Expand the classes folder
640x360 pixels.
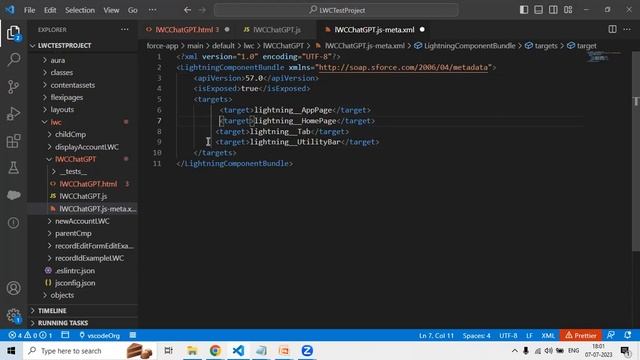pyautogui.click(x=62, y=72)
